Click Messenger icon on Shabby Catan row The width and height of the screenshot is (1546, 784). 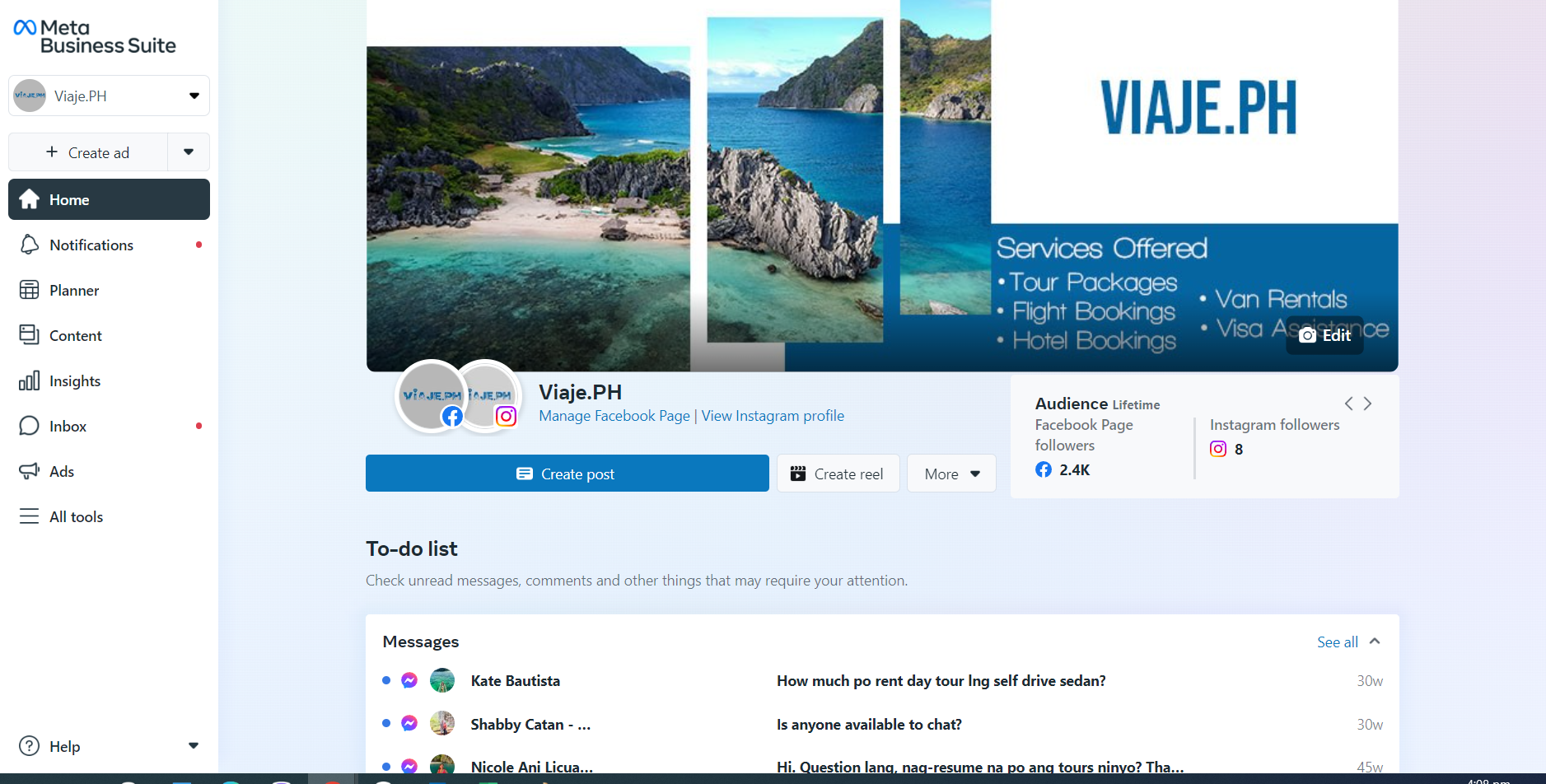pyautogui.click(x=409, y=724)
